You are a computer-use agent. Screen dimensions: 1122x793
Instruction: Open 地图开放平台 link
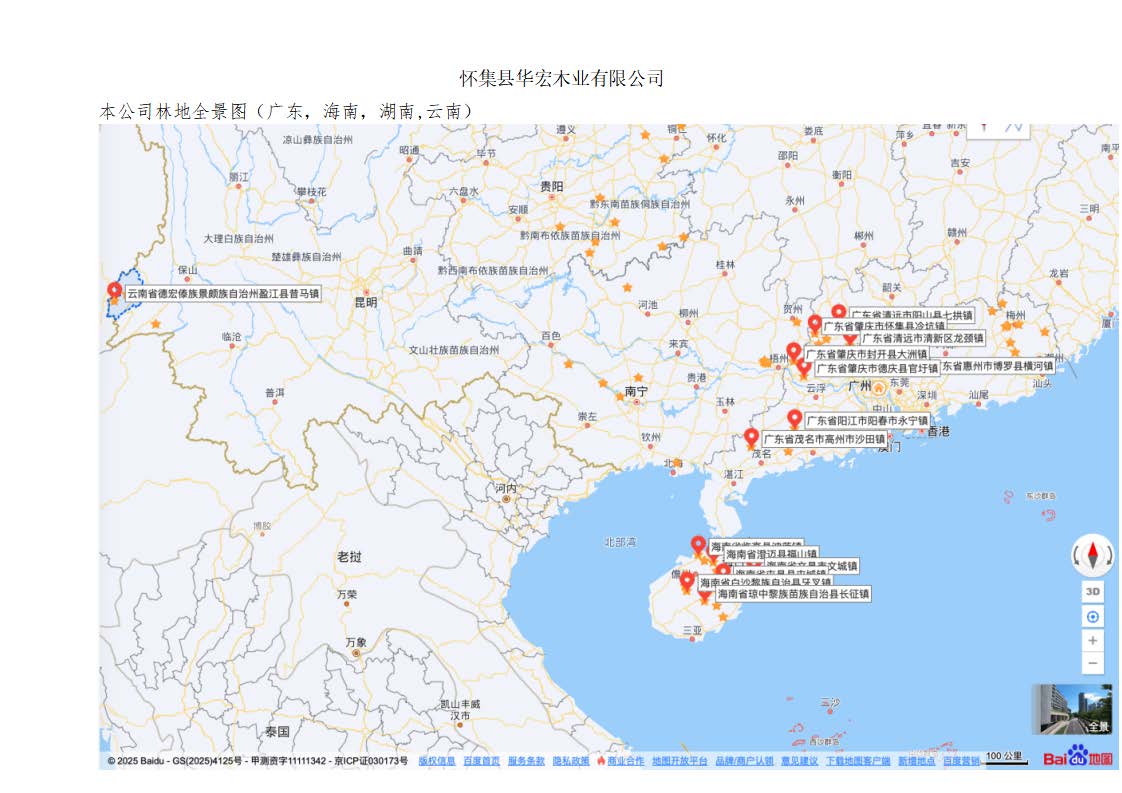coord(679,761)
